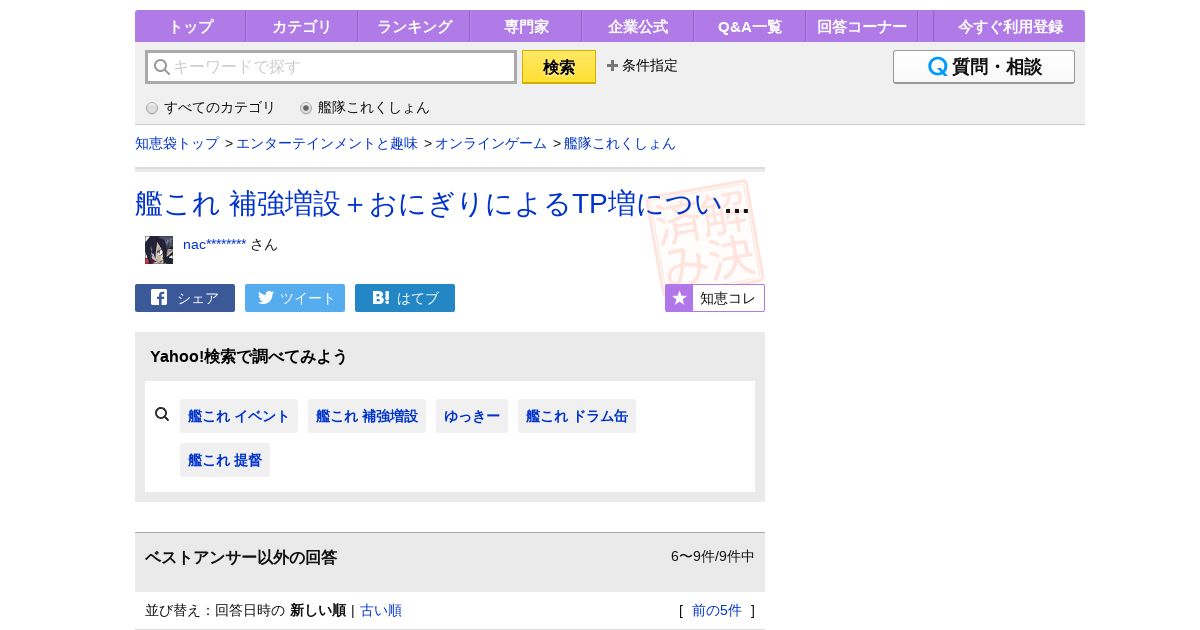Search Yahoo for 艦これ イベント
Screen dimensions: 1200x630
pyautogui.click(x=239, y=416)
